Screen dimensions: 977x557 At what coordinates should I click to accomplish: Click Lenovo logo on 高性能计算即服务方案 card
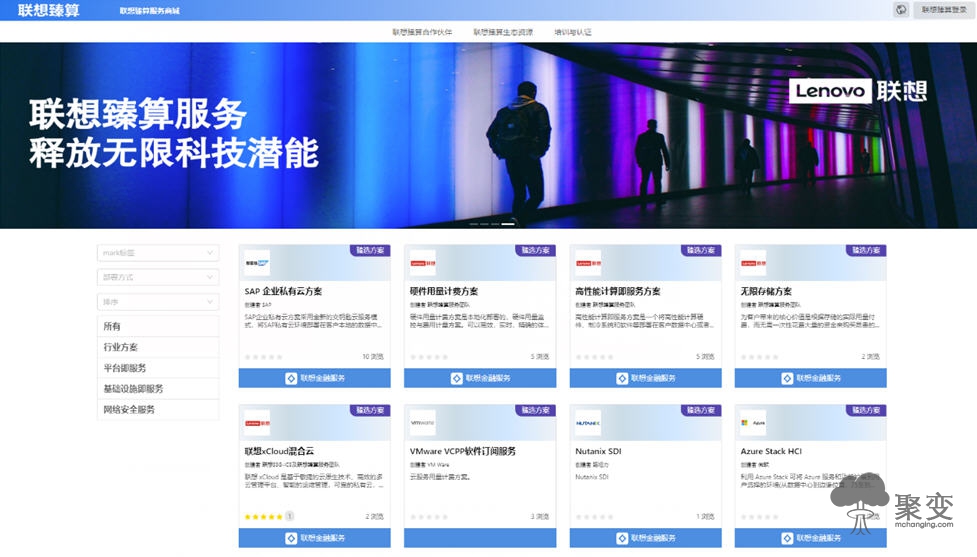[x=588, y=263]
